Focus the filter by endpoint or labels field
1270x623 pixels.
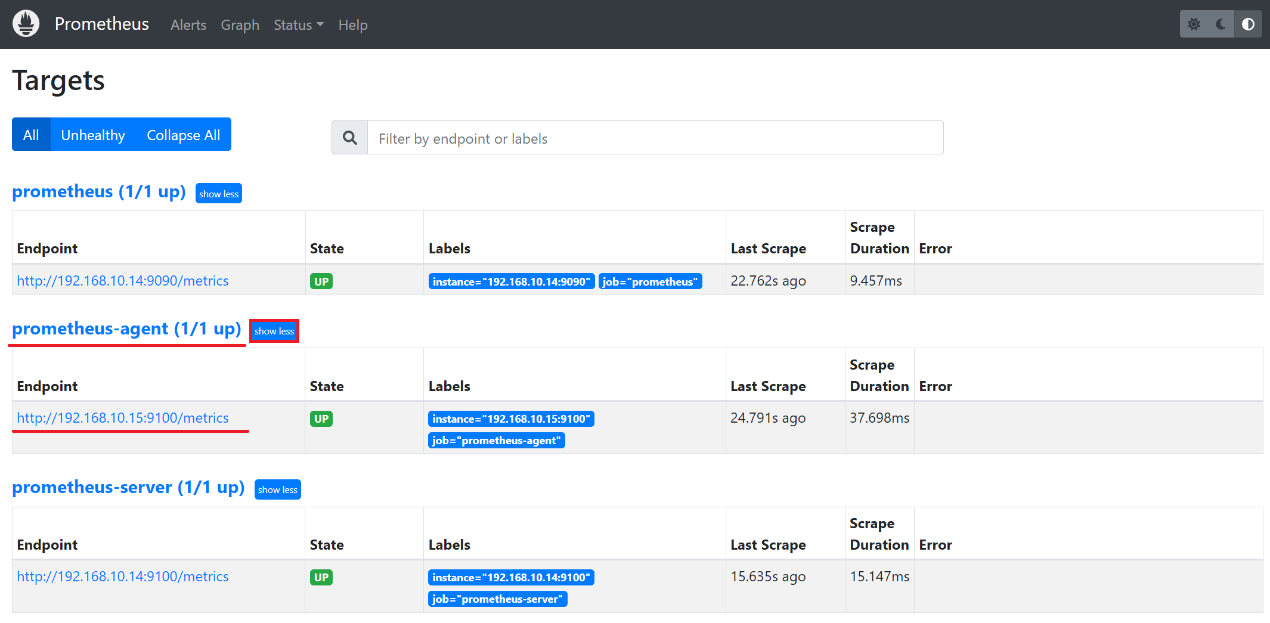[655, 138]
